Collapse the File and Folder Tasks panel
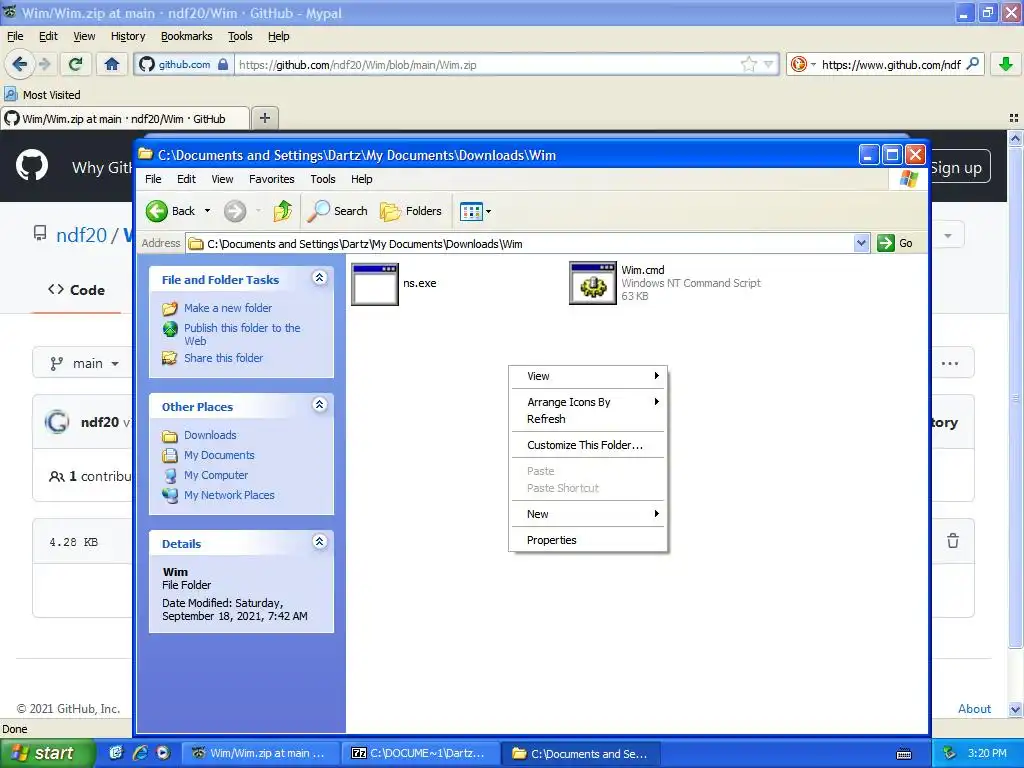Screen dimensions: 1024x768 click(319, 278)
